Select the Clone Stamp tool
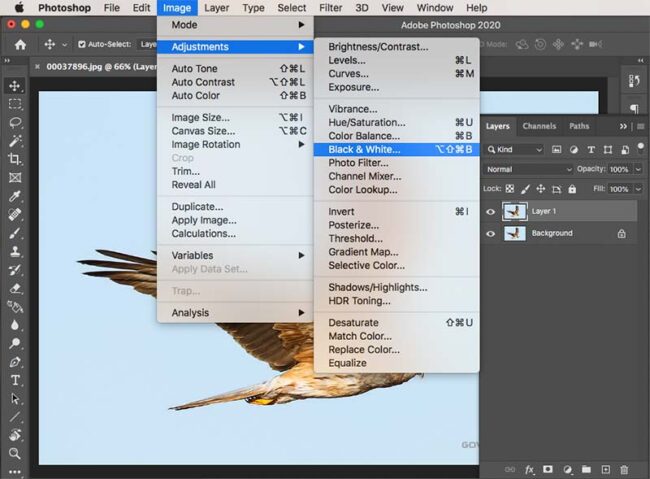650x479 pixels. [x=15, y=251]
